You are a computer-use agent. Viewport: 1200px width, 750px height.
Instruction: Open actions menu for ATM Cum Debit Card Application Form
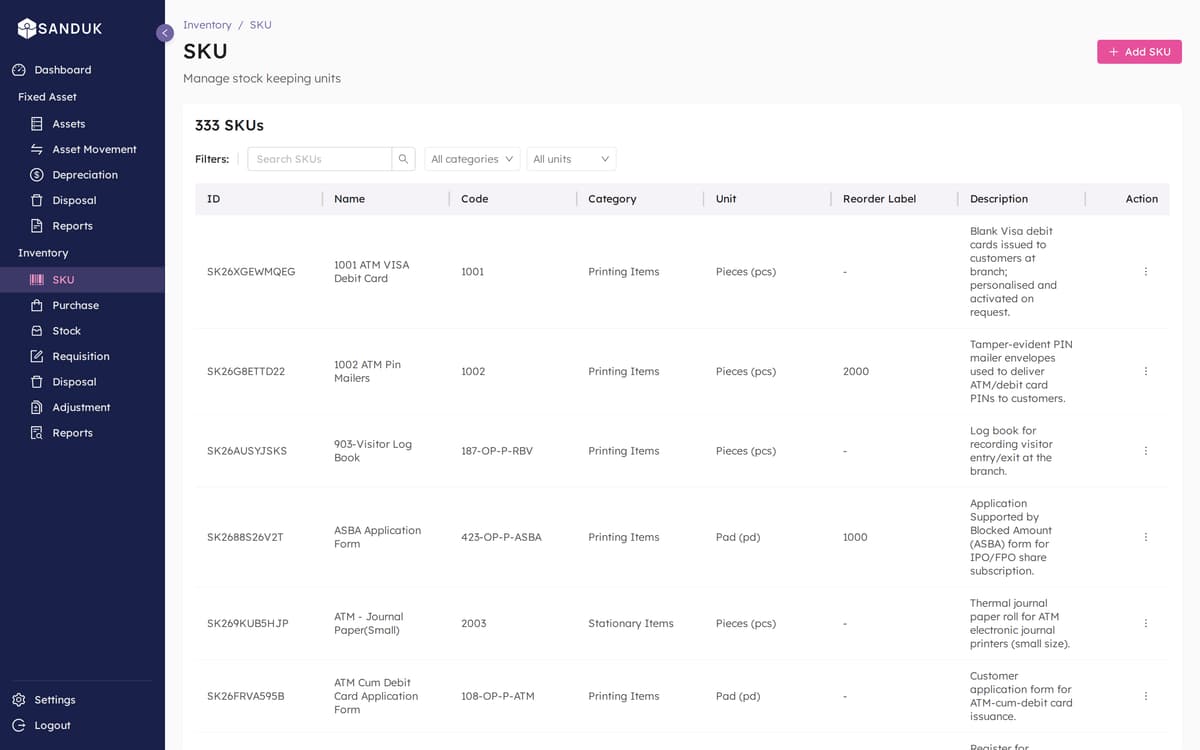1145,696
